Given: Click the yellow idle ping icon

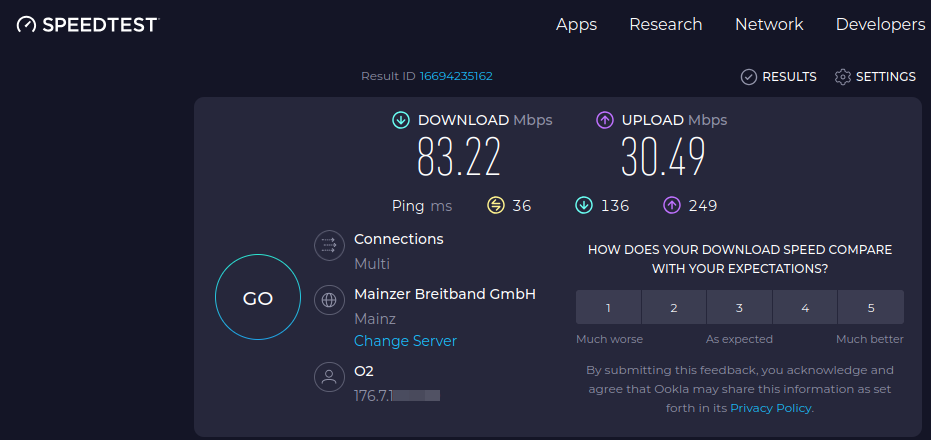Looking at the screenshot, I should [496, 206].
